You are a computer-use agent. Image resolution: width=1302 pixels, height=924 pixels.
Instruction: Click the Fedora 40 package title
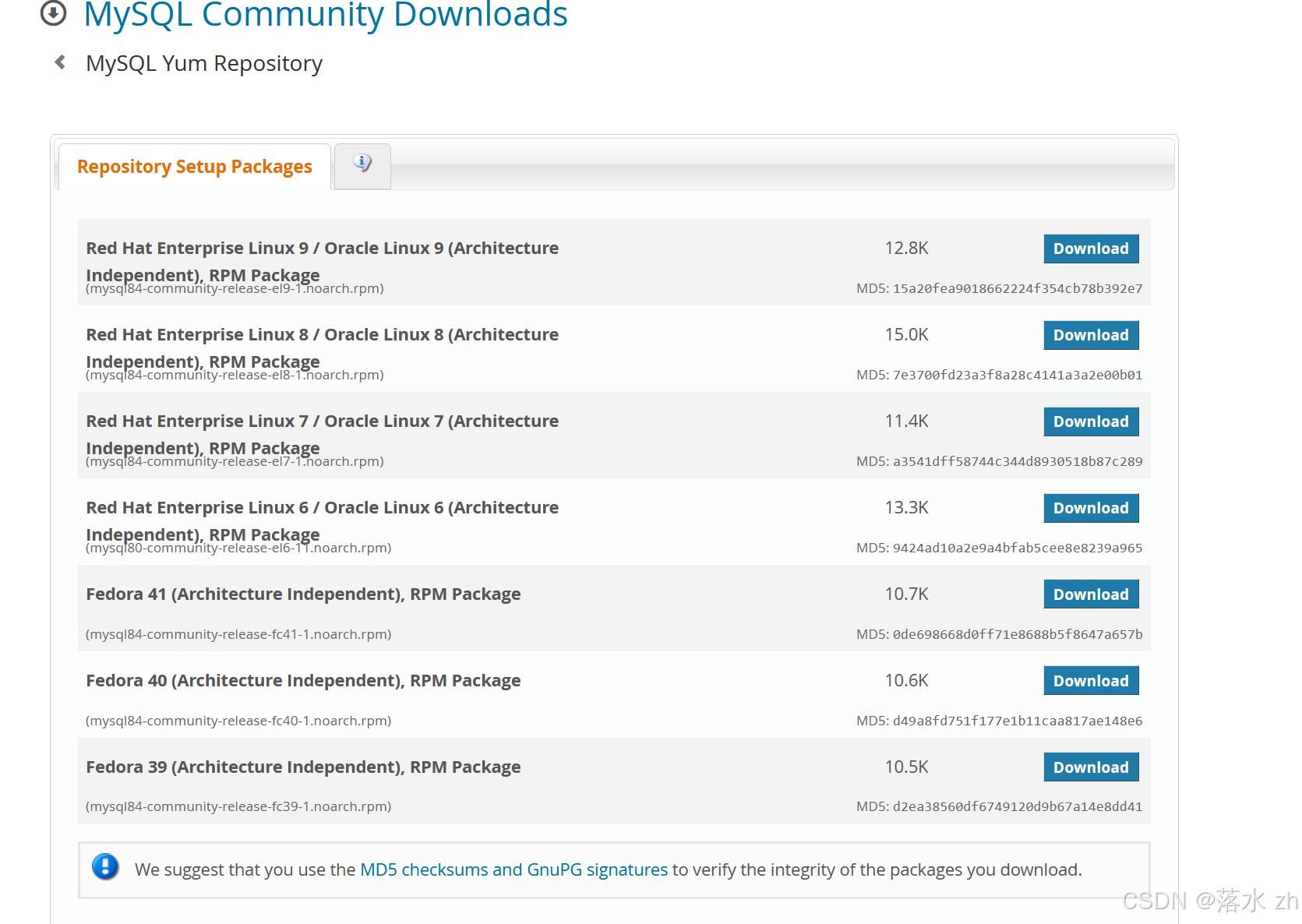point(303,681)
